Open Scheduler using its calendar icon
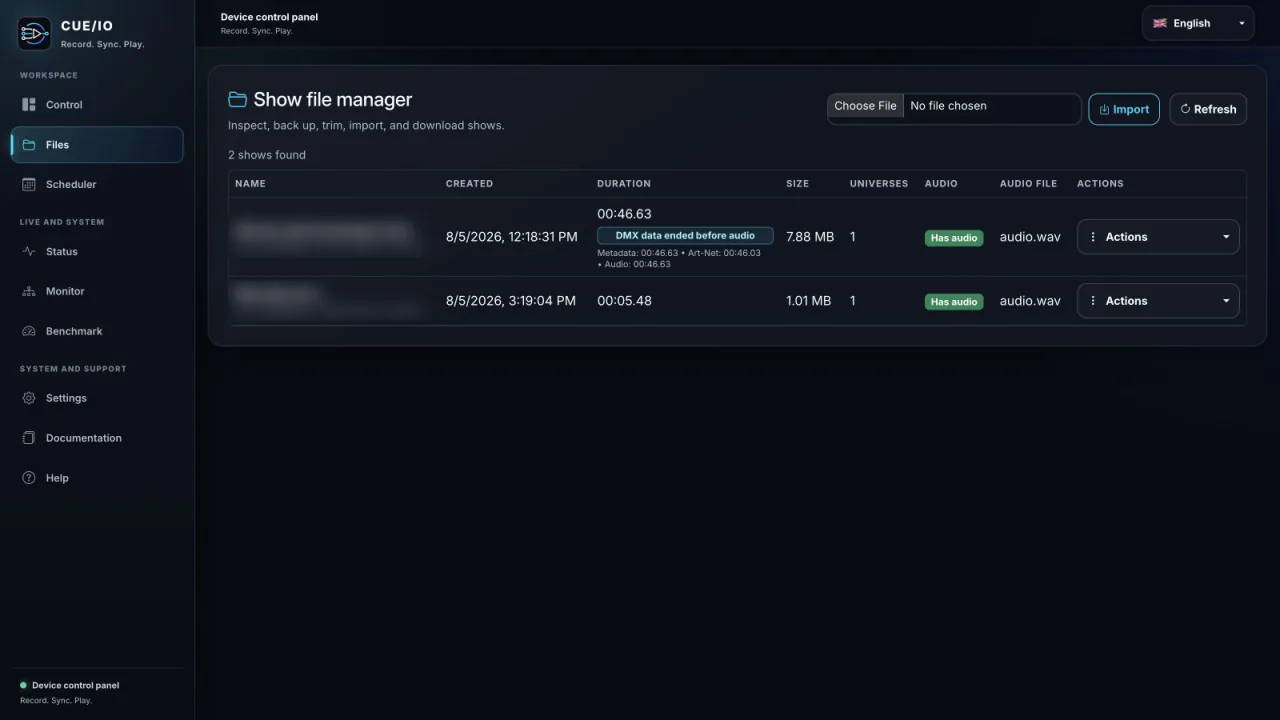 click(x=29, y=185)
